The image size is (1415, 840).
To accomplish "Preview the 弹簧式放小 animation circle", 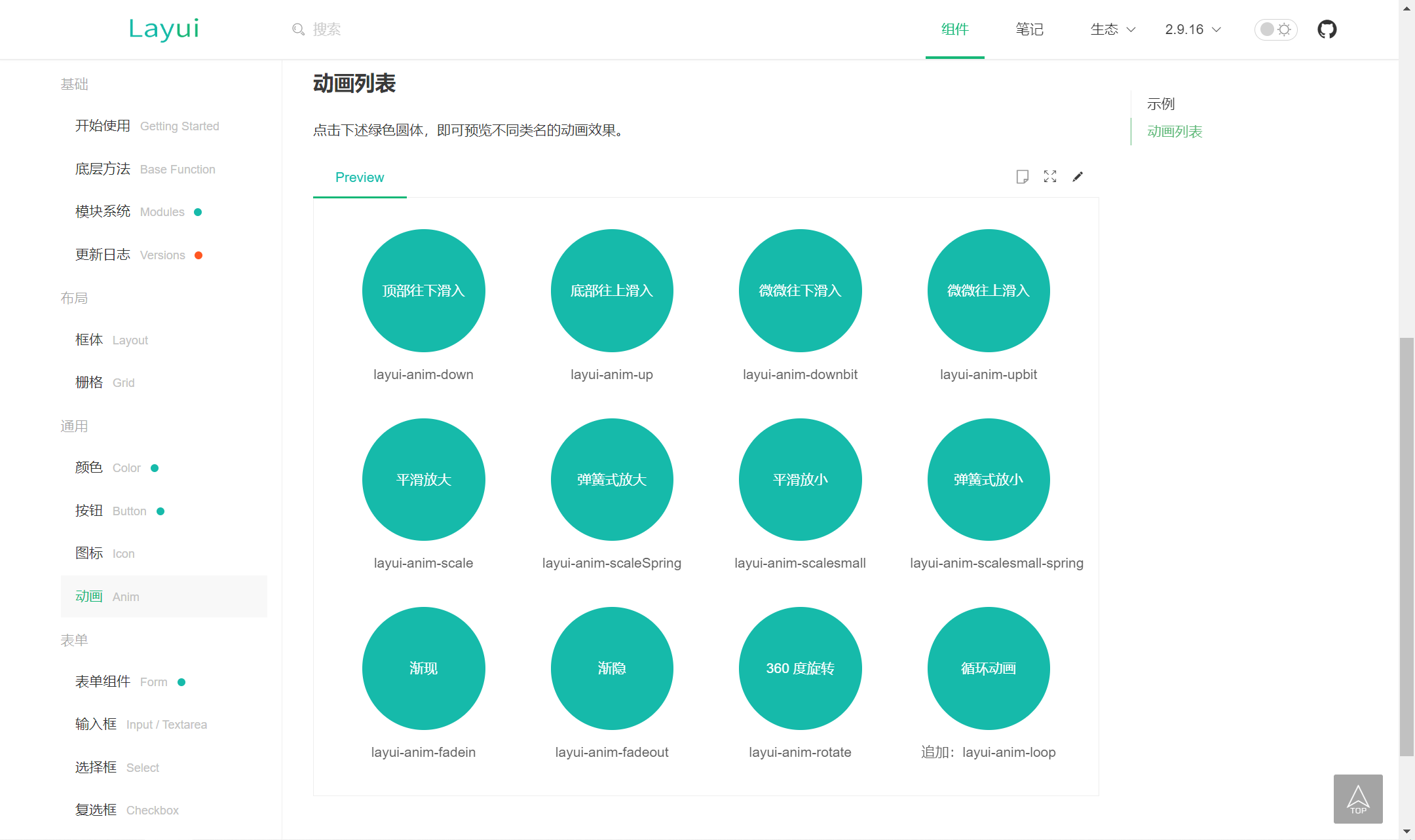I will pos(989,479).
